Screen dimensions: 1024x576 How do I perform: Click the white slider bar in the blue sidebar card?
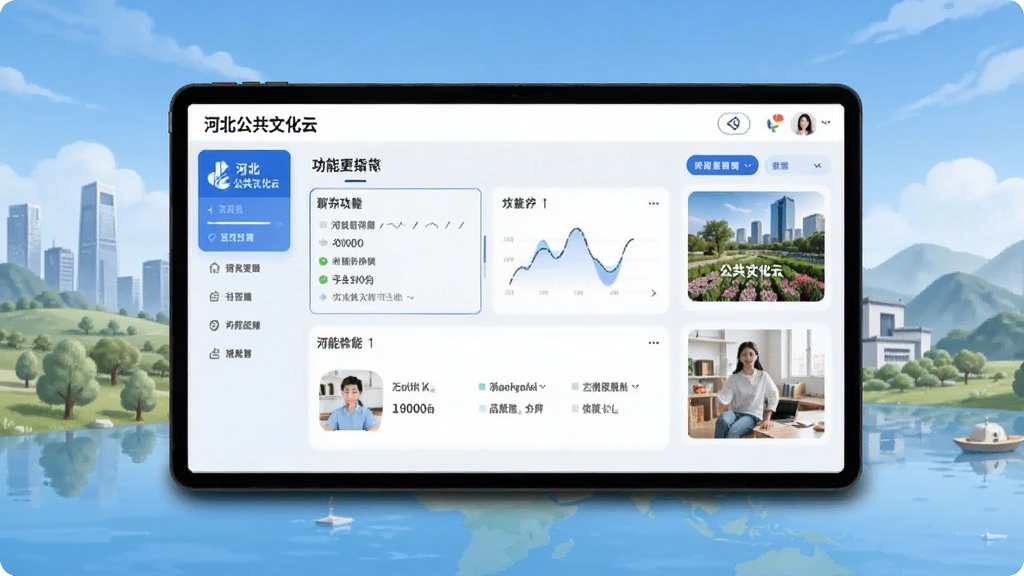pos(238,223)
